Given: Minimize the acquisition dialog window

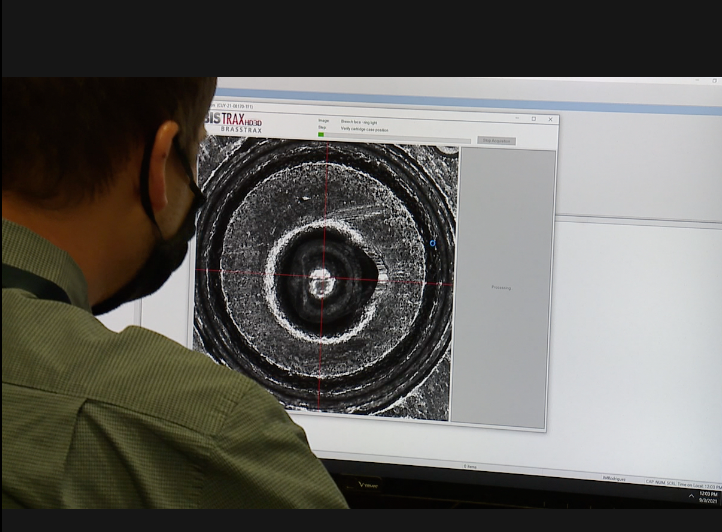Looking at the screenshot, I should (x=517, y=119).
